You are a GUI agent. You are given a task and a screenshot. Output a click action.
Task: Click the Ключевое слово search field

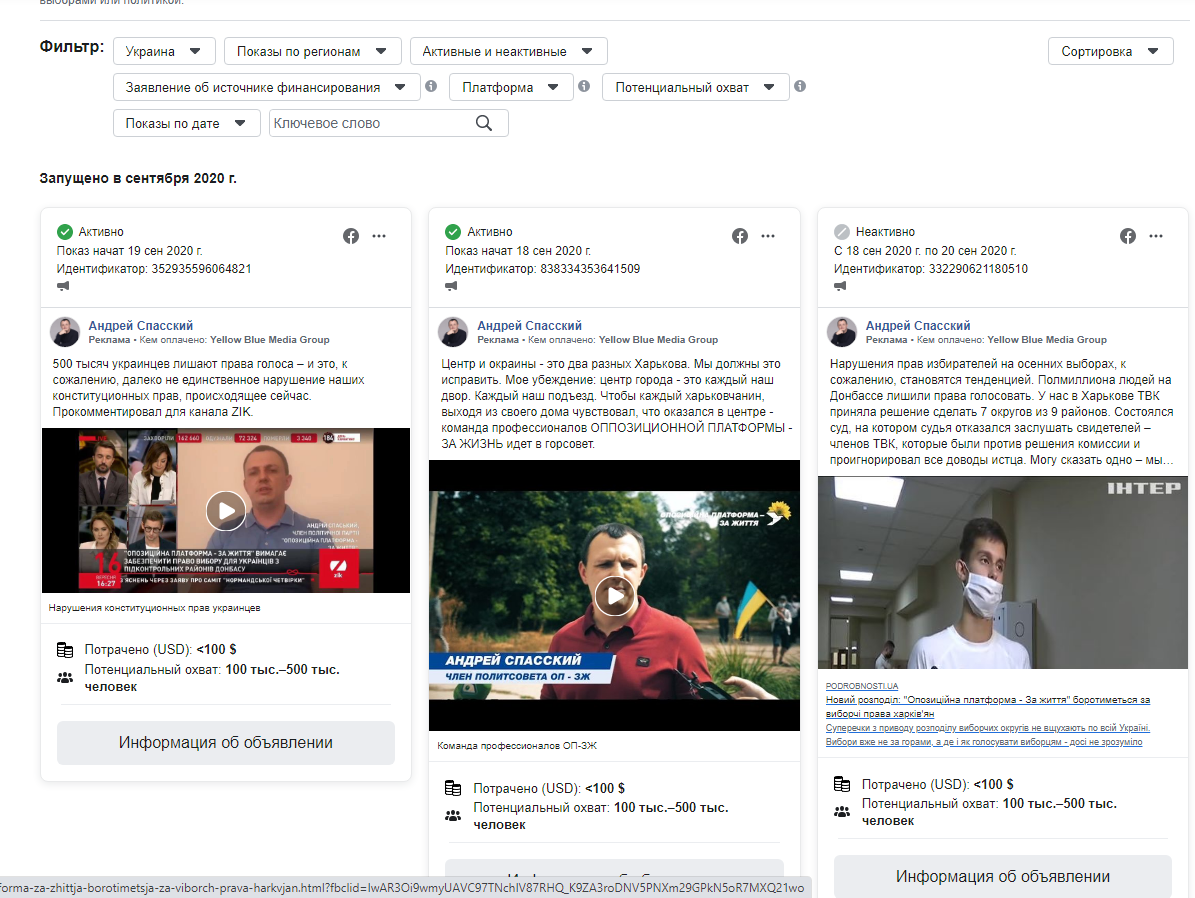click(x=370, y=123)
